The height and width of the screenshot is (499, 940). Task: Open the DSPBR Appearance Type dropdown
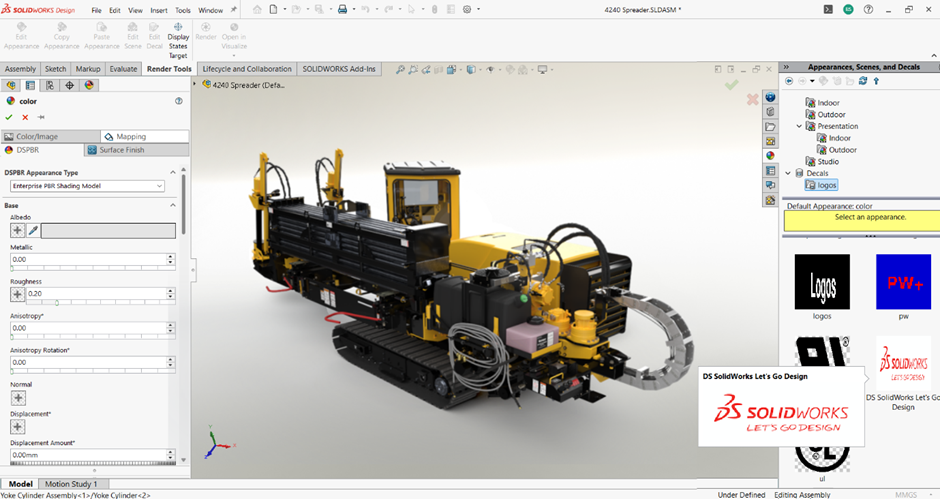[86, 186]
